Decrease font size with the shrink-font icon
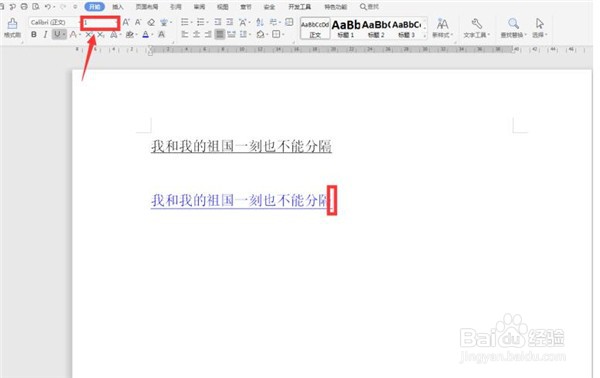Image resolution: width=600 pixels, height=378 pixels. coord(138,22)
